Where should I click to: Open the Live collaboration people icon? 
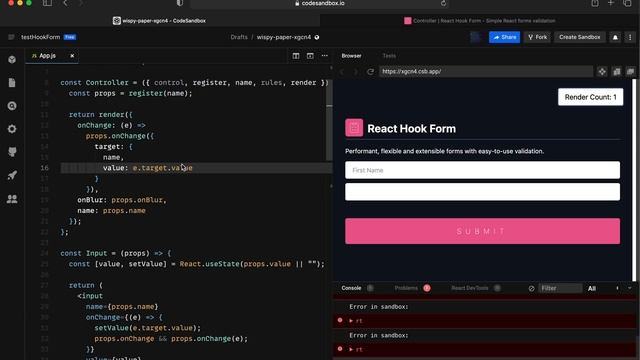12,199
